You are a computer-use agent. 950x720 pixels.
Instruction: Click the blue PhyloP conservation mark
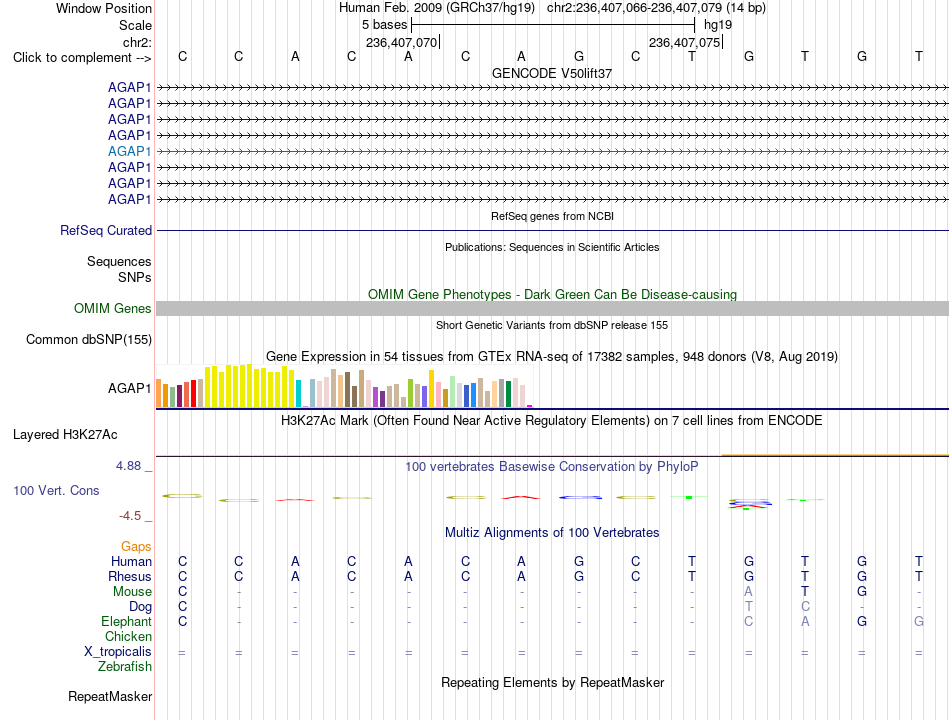click(x=580, y=498)
